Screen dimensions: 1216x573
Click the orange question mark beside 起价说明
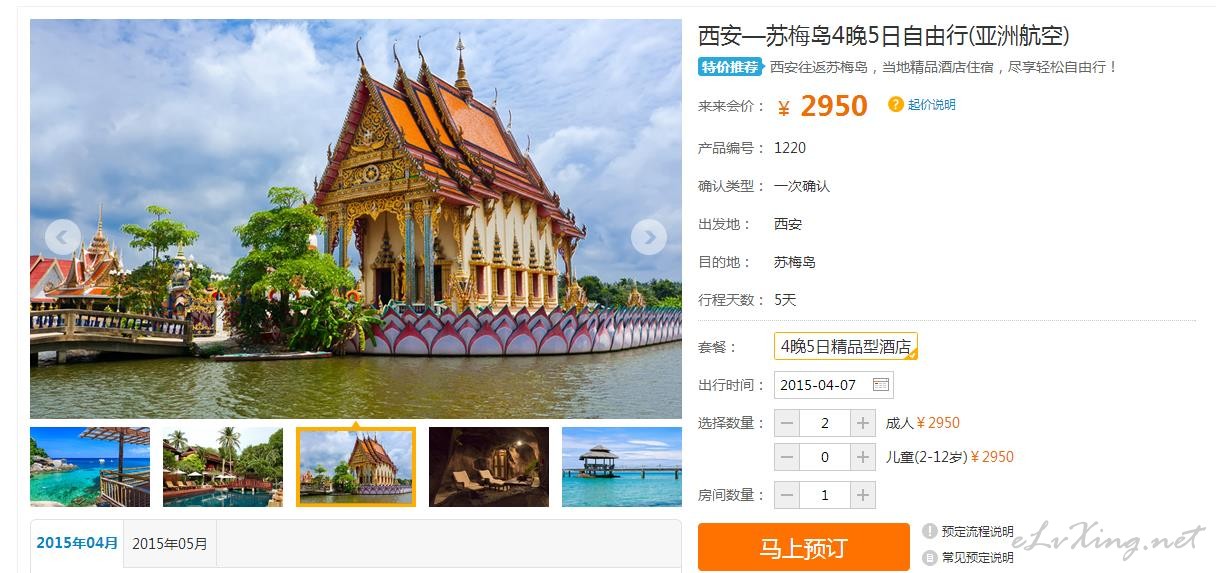click(896, 104)
